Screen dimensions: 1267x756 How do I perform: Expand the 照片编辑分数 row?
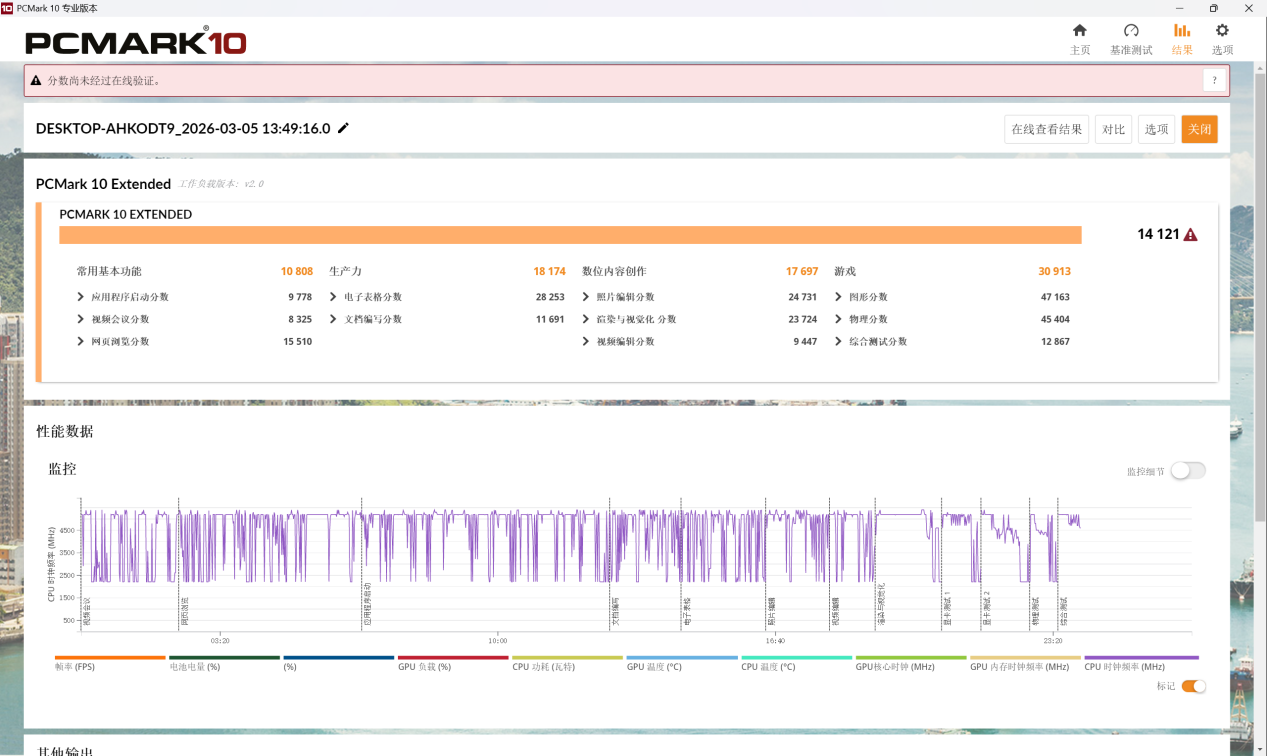(x=586, y=297)
